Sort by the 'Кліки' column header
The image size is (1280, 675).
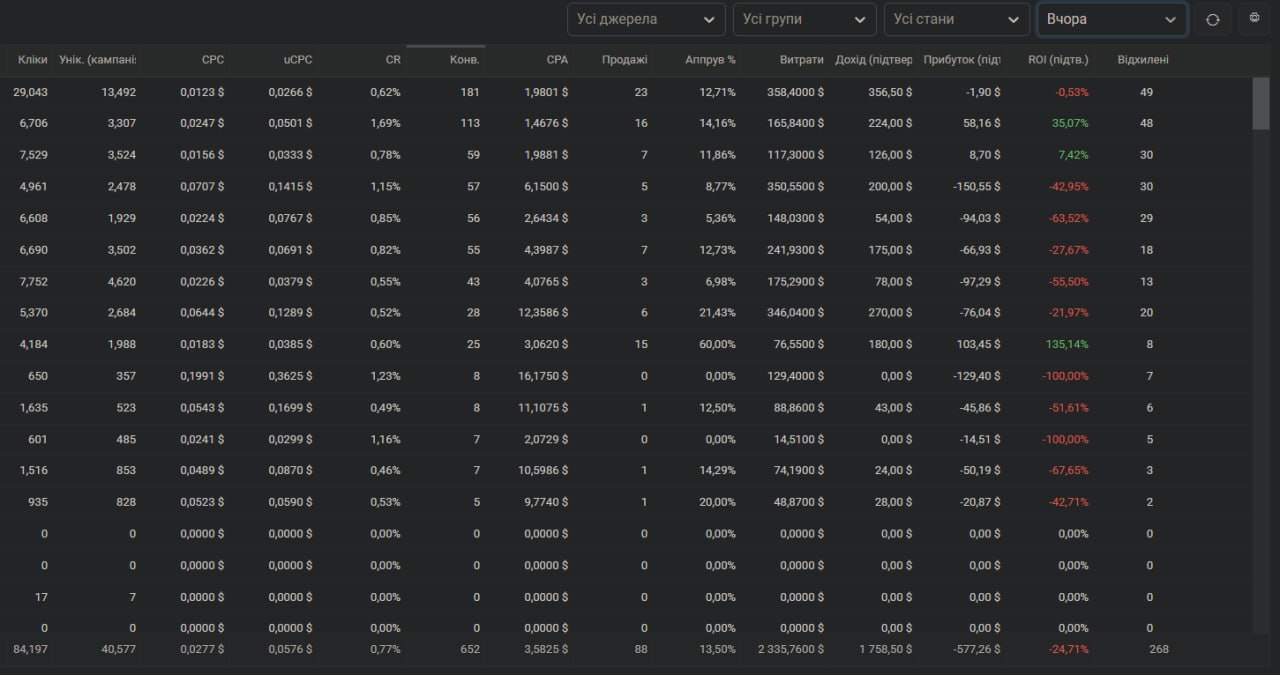coord(33,60)
